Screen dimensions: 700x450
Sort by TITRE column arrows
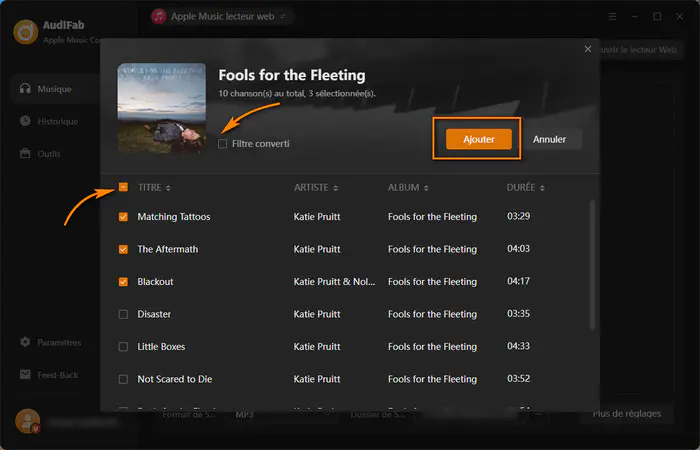[x=168, y=188]
